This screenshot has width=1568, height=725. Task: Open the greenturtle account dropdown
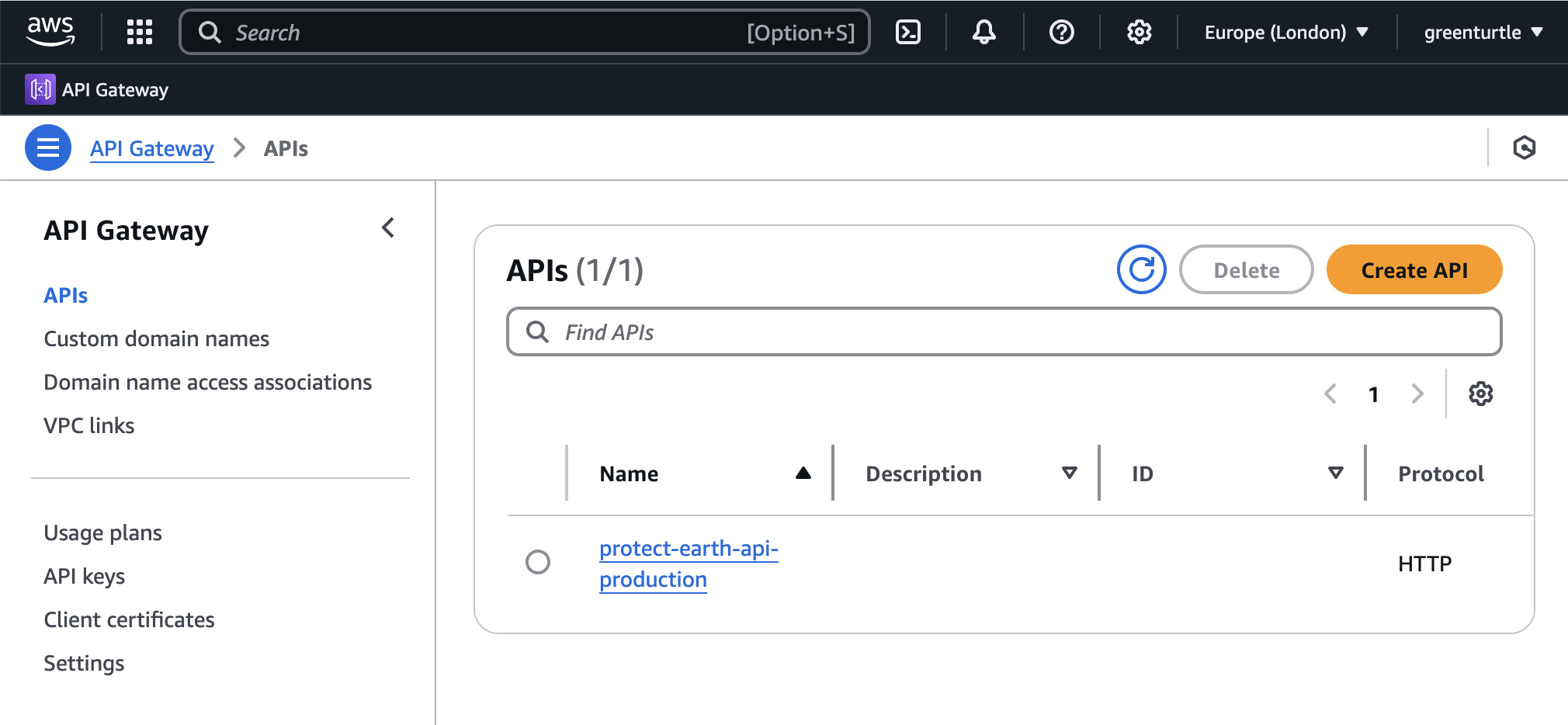(1481, 32)
